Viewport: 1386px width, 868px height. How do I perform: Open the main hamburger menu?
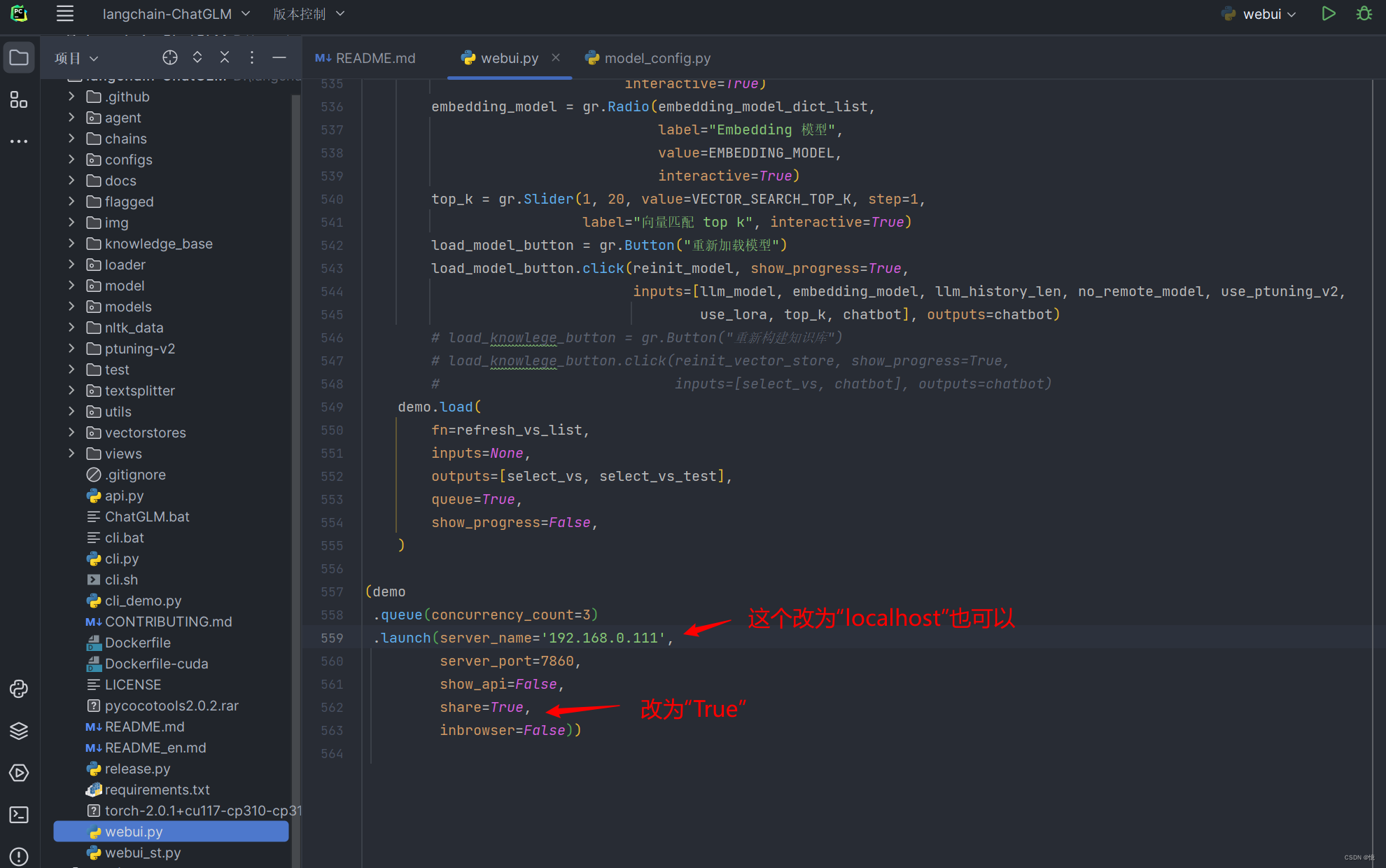point(65,13)
